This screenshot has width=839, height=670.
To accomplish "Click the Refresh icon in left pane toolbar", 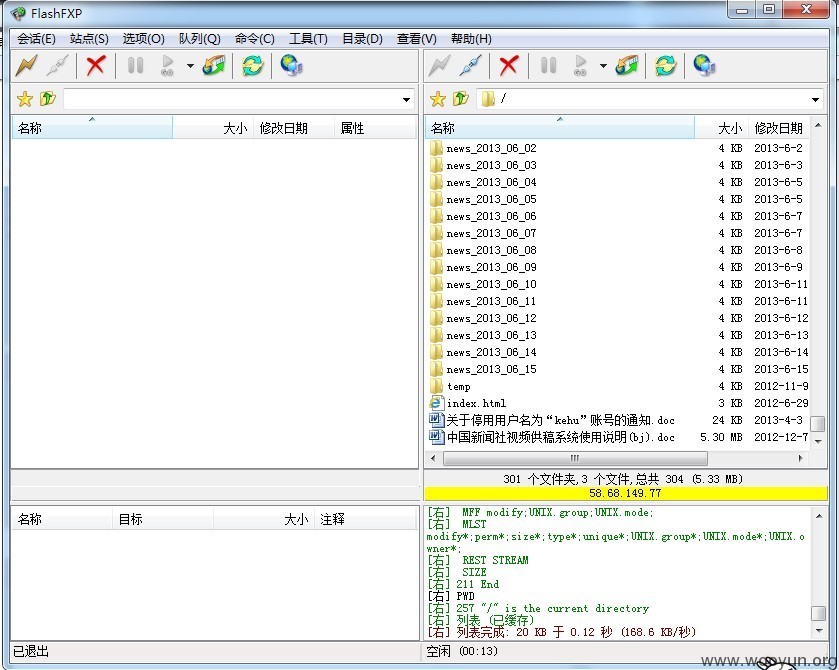I will pos(253,66).
